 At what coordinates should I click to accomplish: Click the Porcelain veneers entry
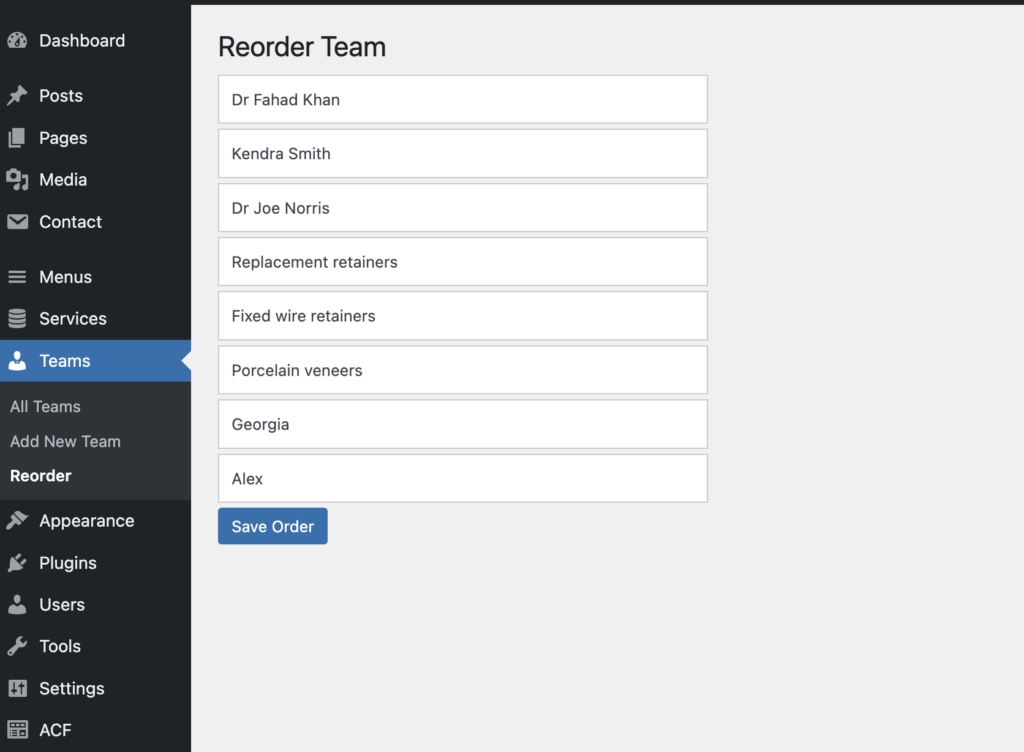(x=462, y=369)
